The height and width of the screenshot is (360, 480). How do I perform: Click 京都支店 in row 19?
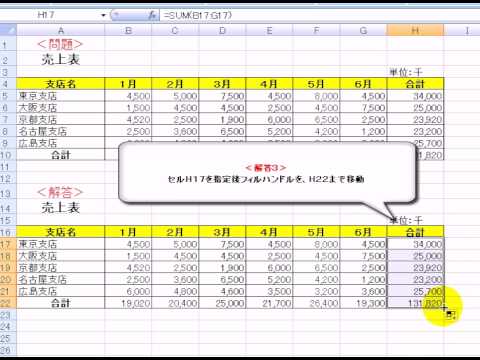(61, 268)
